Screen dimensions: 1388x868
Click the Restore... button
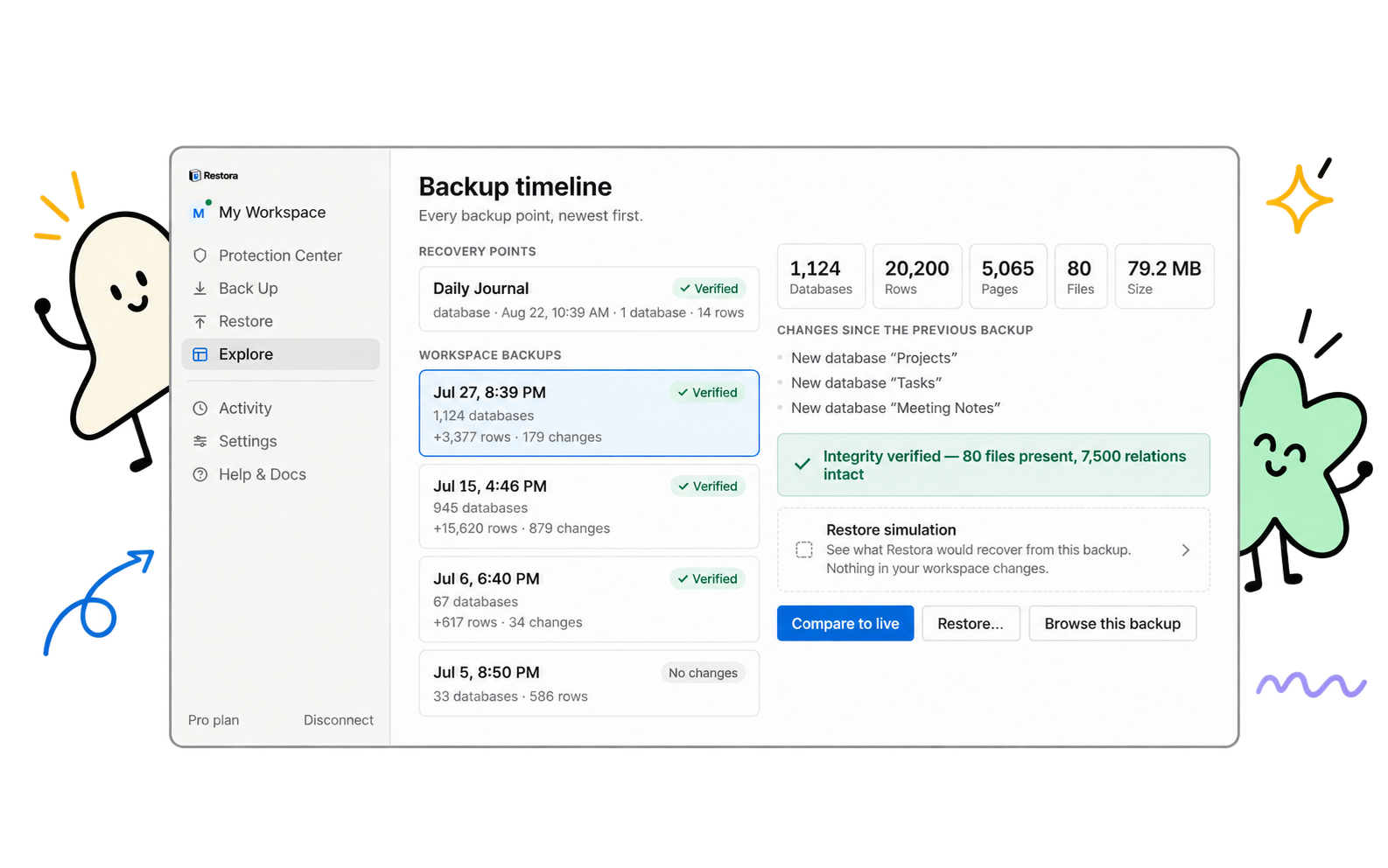pos(971,624)
